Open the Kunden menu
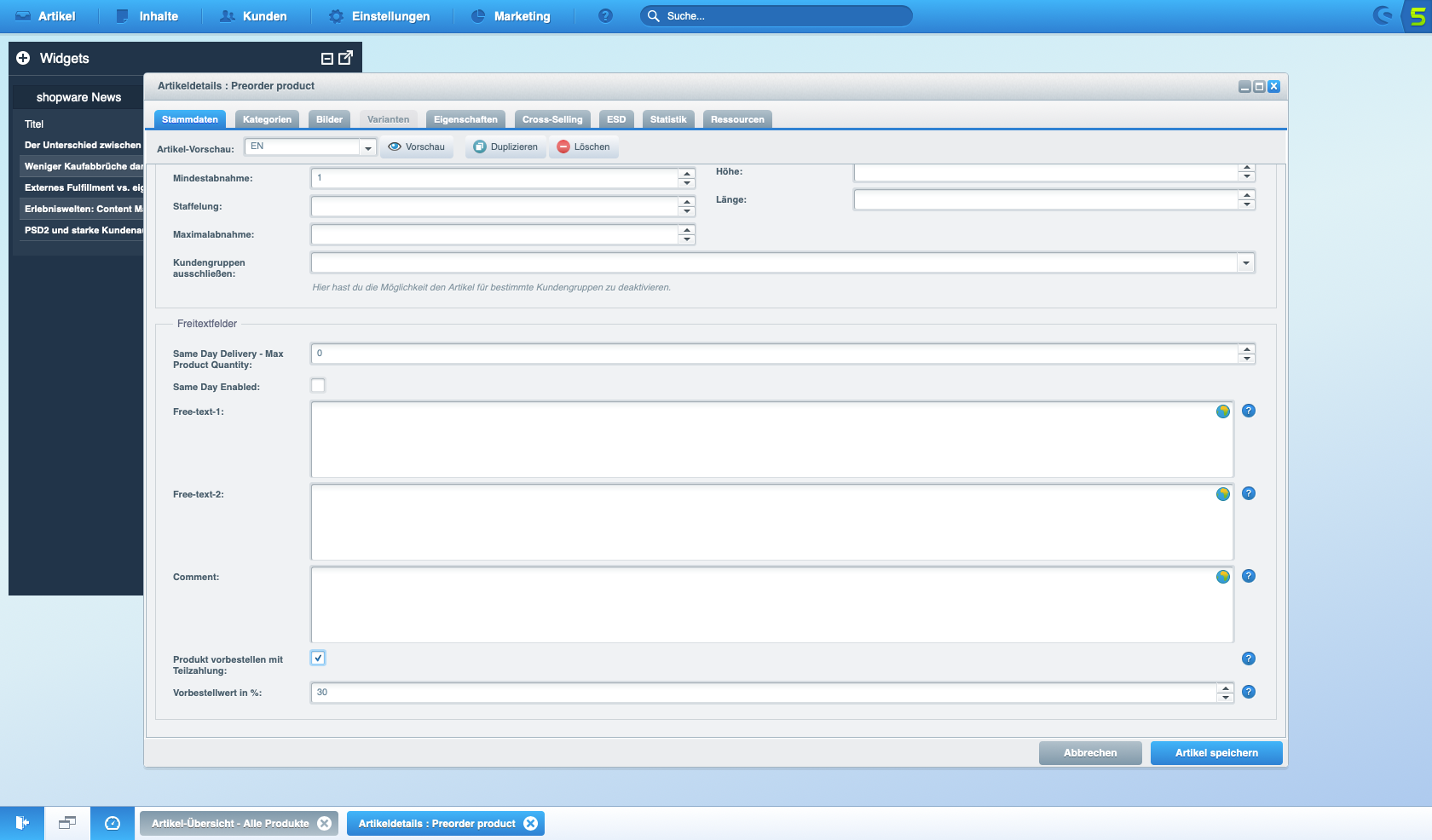Image resolution: width=1432 pixels, height=840 pixels. point(253,16)
